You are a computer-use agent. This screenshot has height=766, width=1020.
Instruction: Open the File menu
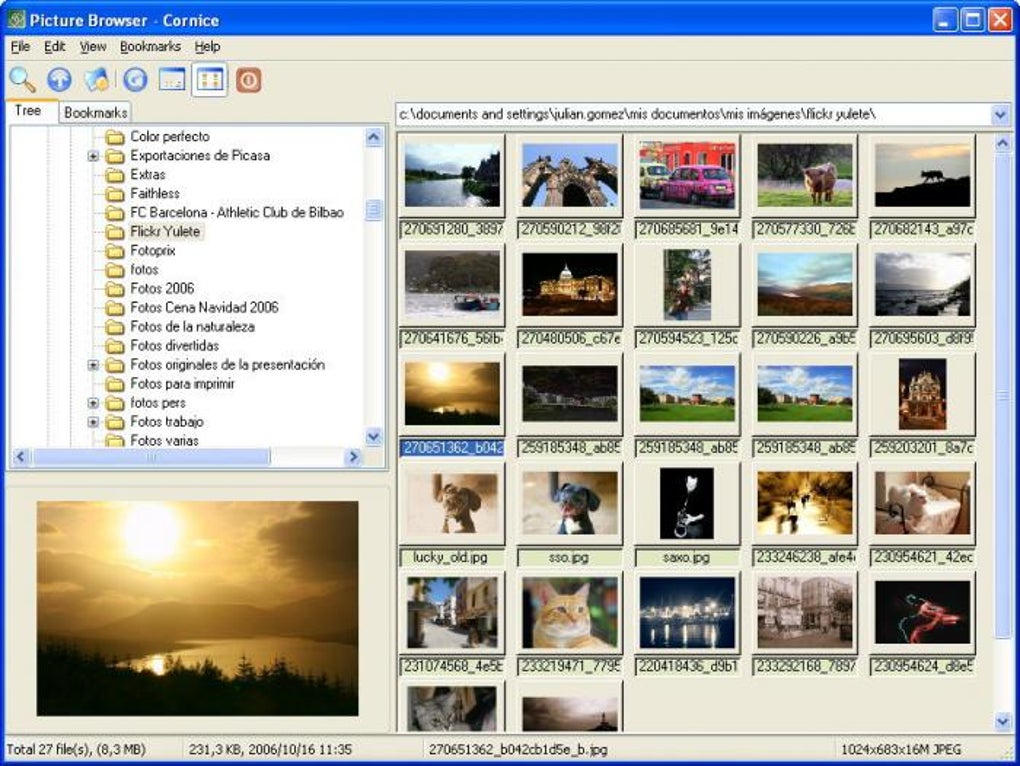(x=20, y=46)
